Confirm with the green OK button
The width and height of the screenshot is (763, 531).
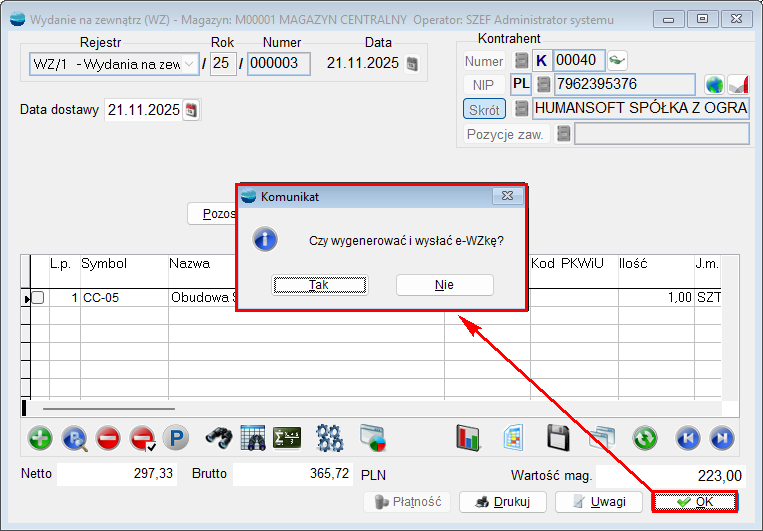tap(695, 502)
